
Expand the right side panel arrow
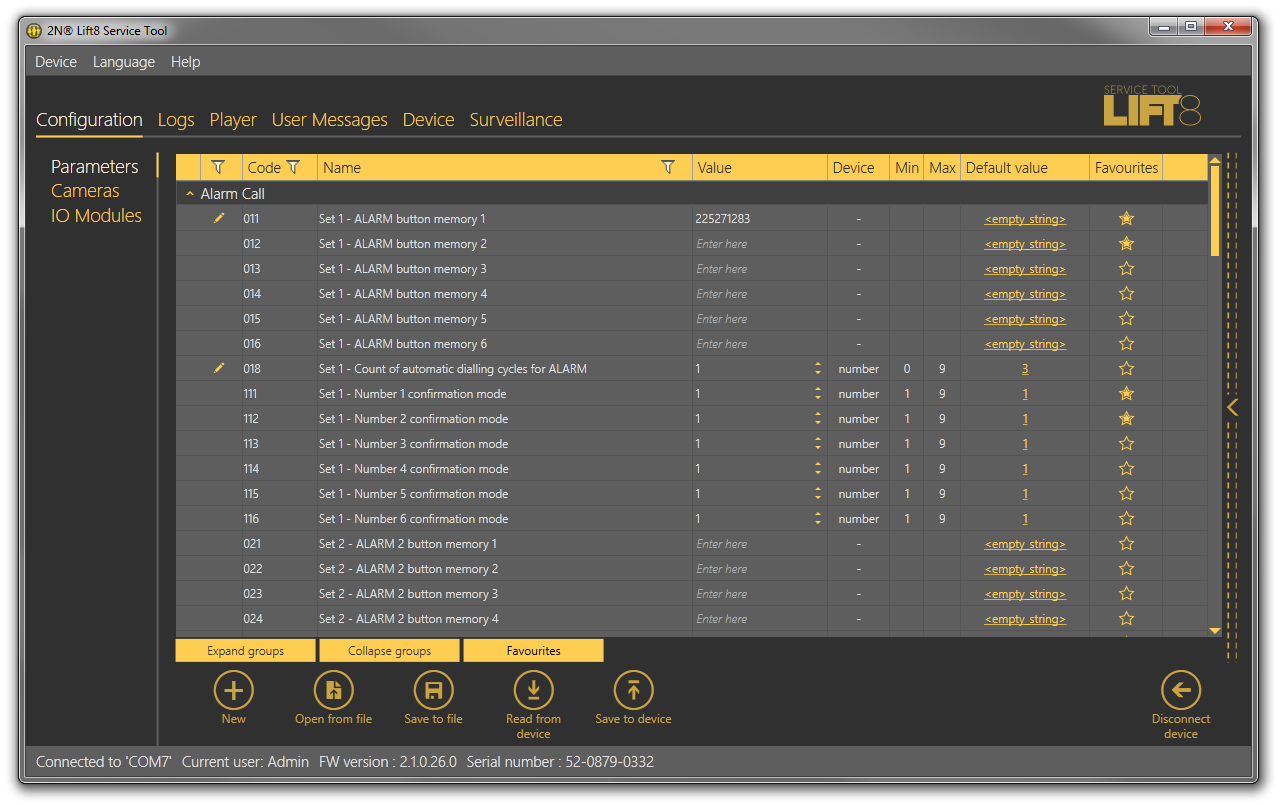1232,407
